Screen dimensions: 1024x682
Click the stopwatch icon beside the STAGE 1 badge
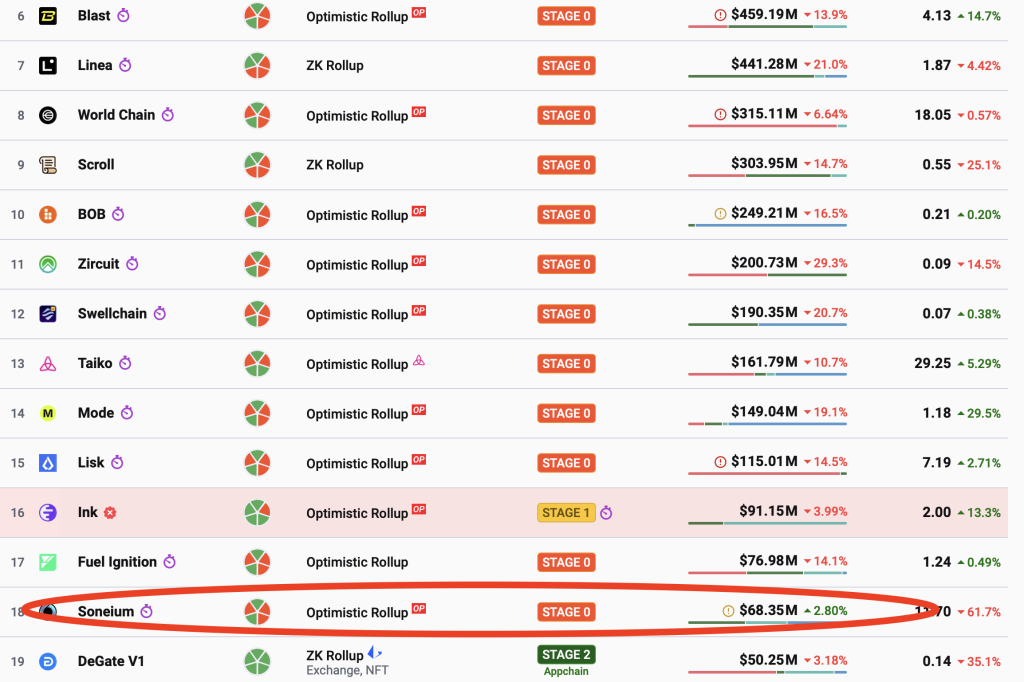tap(606, 513)
